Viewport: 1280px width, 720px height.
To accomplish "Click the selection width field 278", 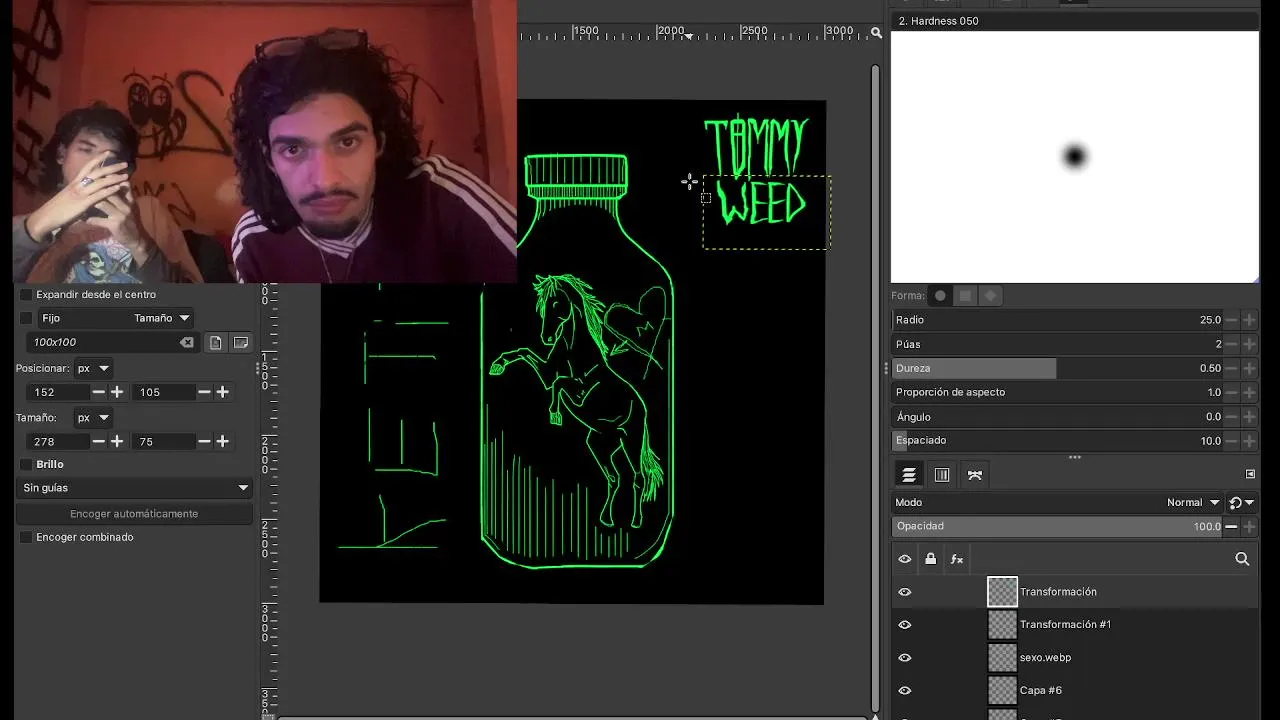I will [59, 441].
